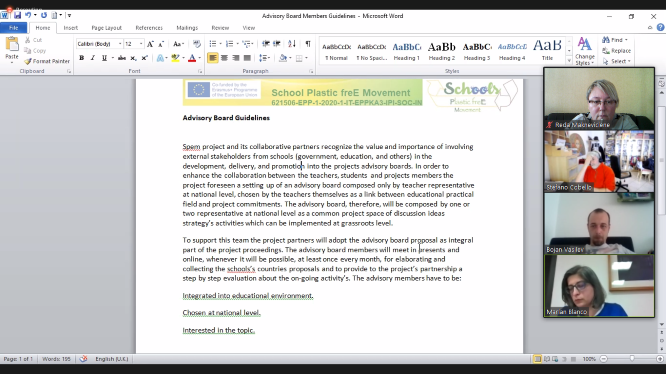Apply the Heading 2 style
Screen dimensions: 666x374
(x=442, y=51)
